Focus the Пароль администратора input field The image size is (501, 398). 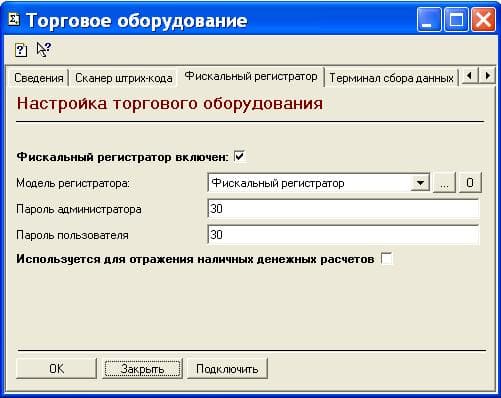tap(343, 209)
